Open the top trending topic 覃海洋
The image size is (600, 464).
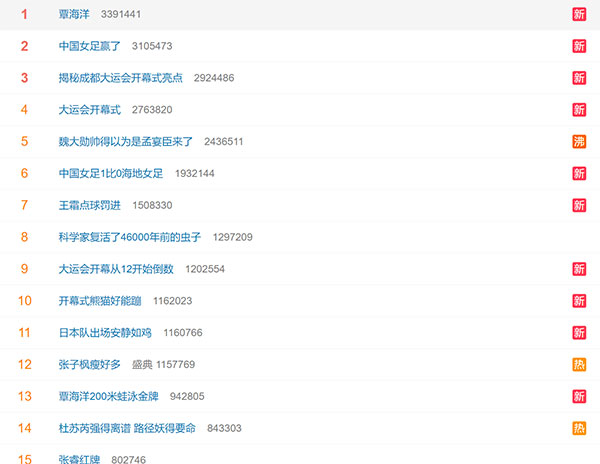pyautogui.click(x=74, y=15)
